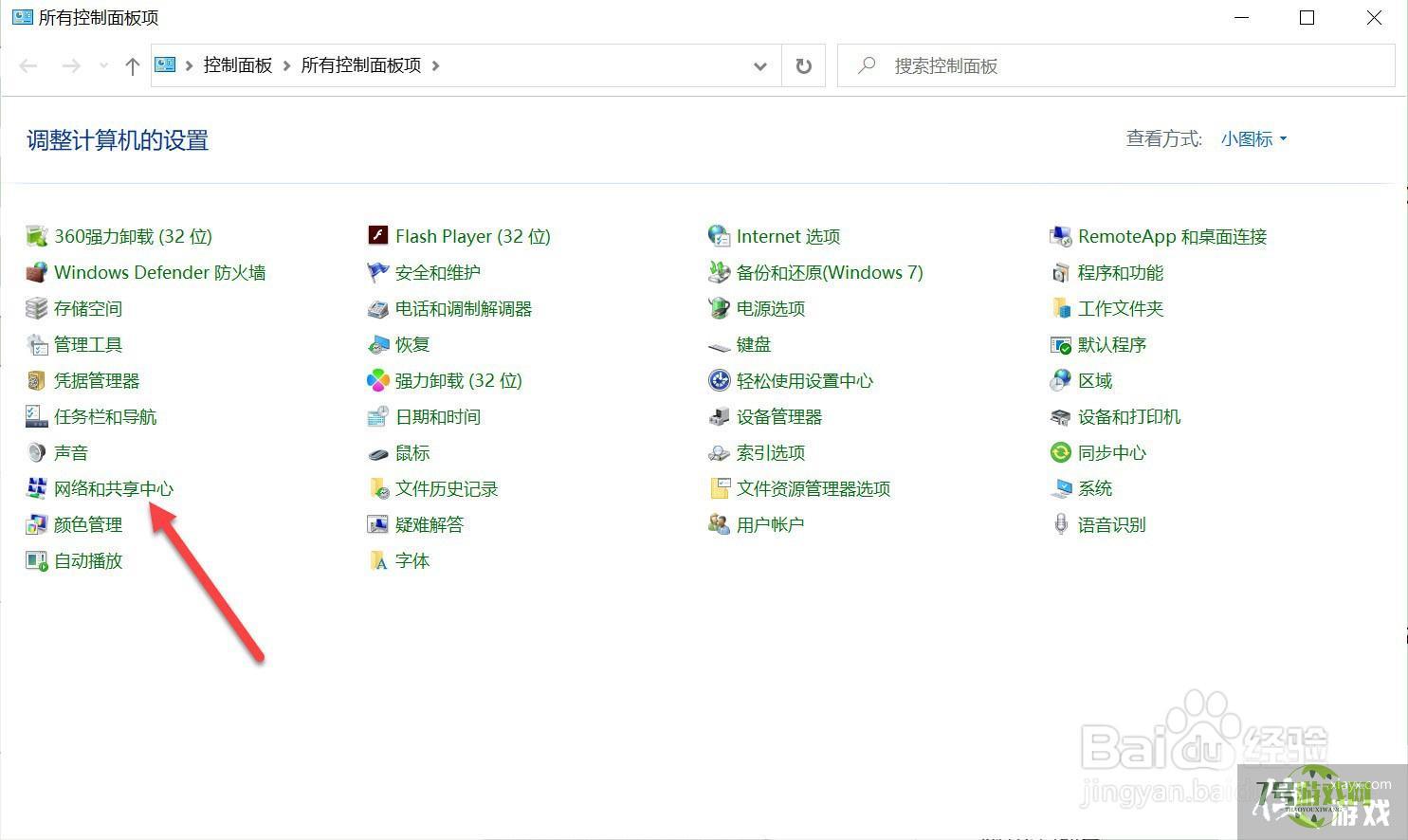Open the 程序和功能 icon

click(x=1060, y=272)
